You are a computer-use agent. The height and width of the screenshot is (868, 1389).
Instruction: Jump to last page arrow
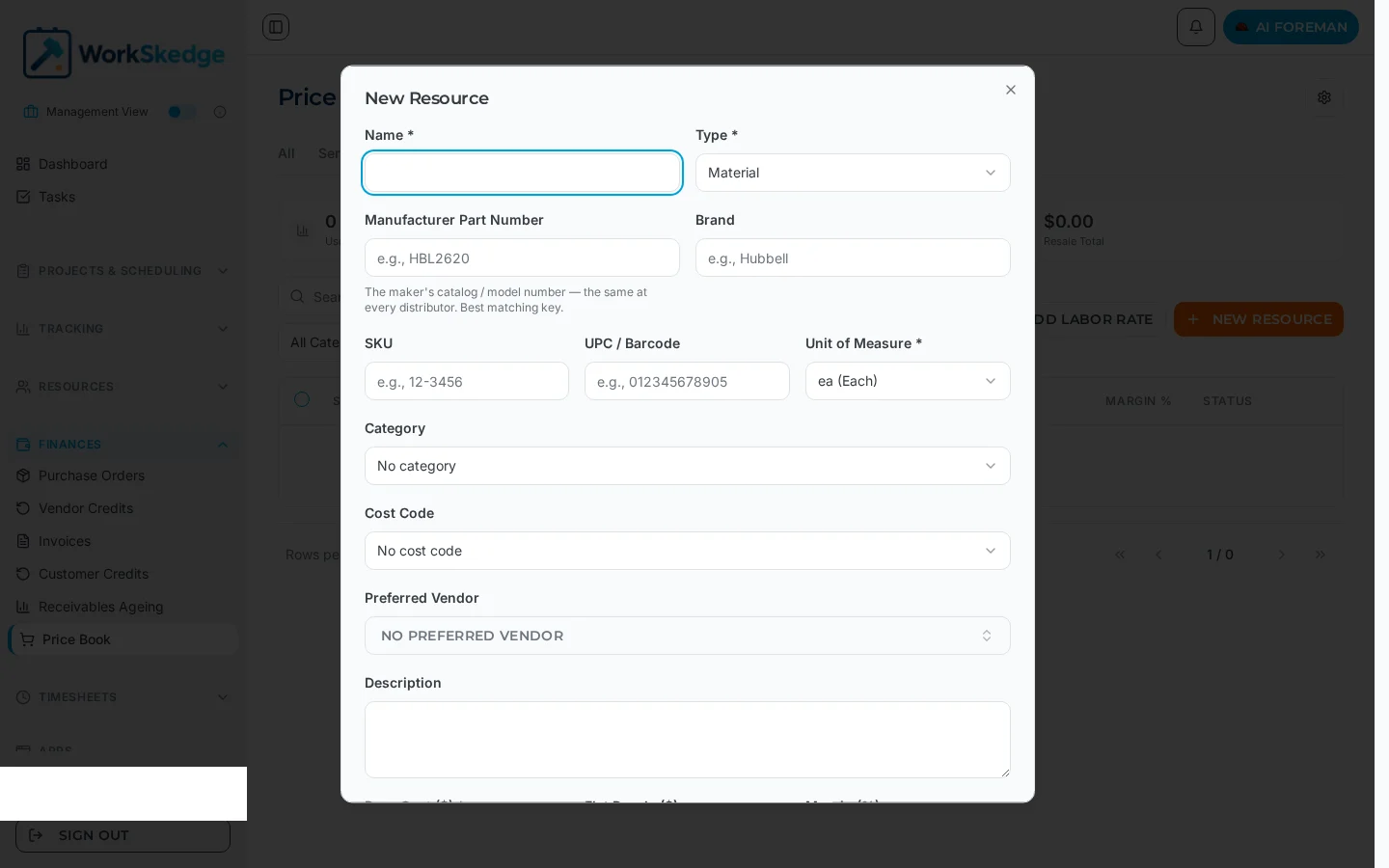tap(1321, 555)
